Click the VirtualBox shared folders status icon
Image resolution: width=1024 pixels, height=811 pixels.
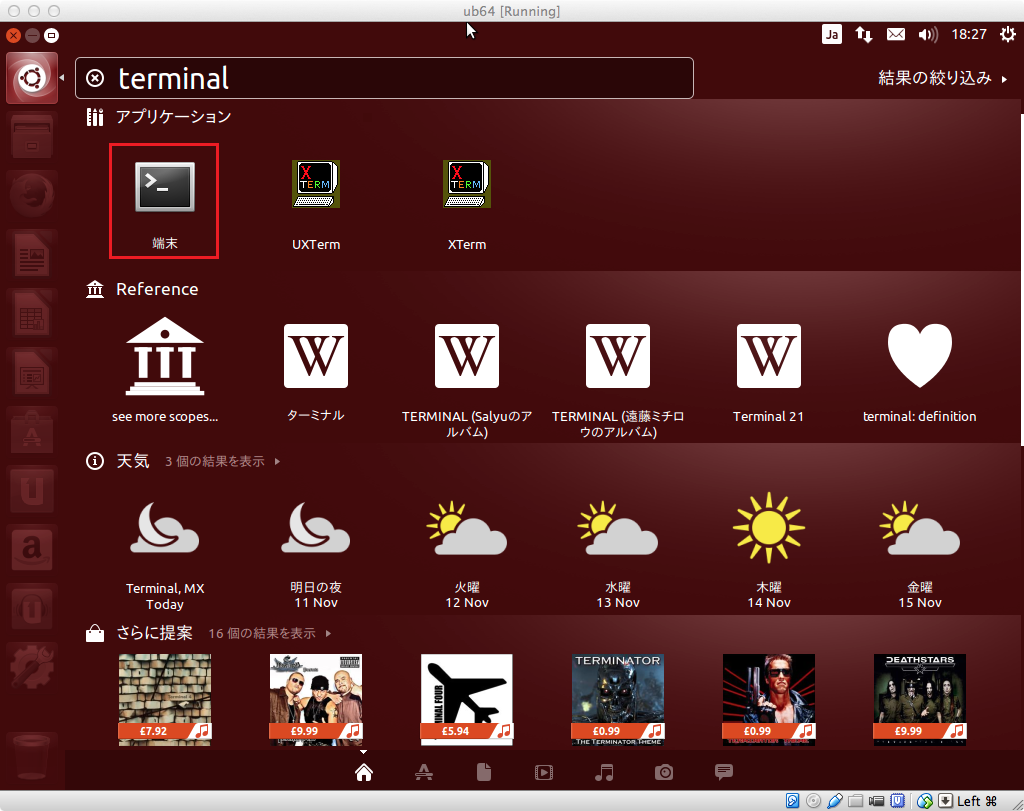[856, 801]
